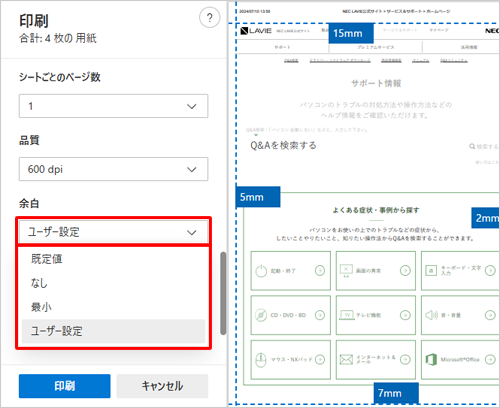Select 最小 margin option
The height and width of the screenshot is (408, 500).
pos(113,307)
